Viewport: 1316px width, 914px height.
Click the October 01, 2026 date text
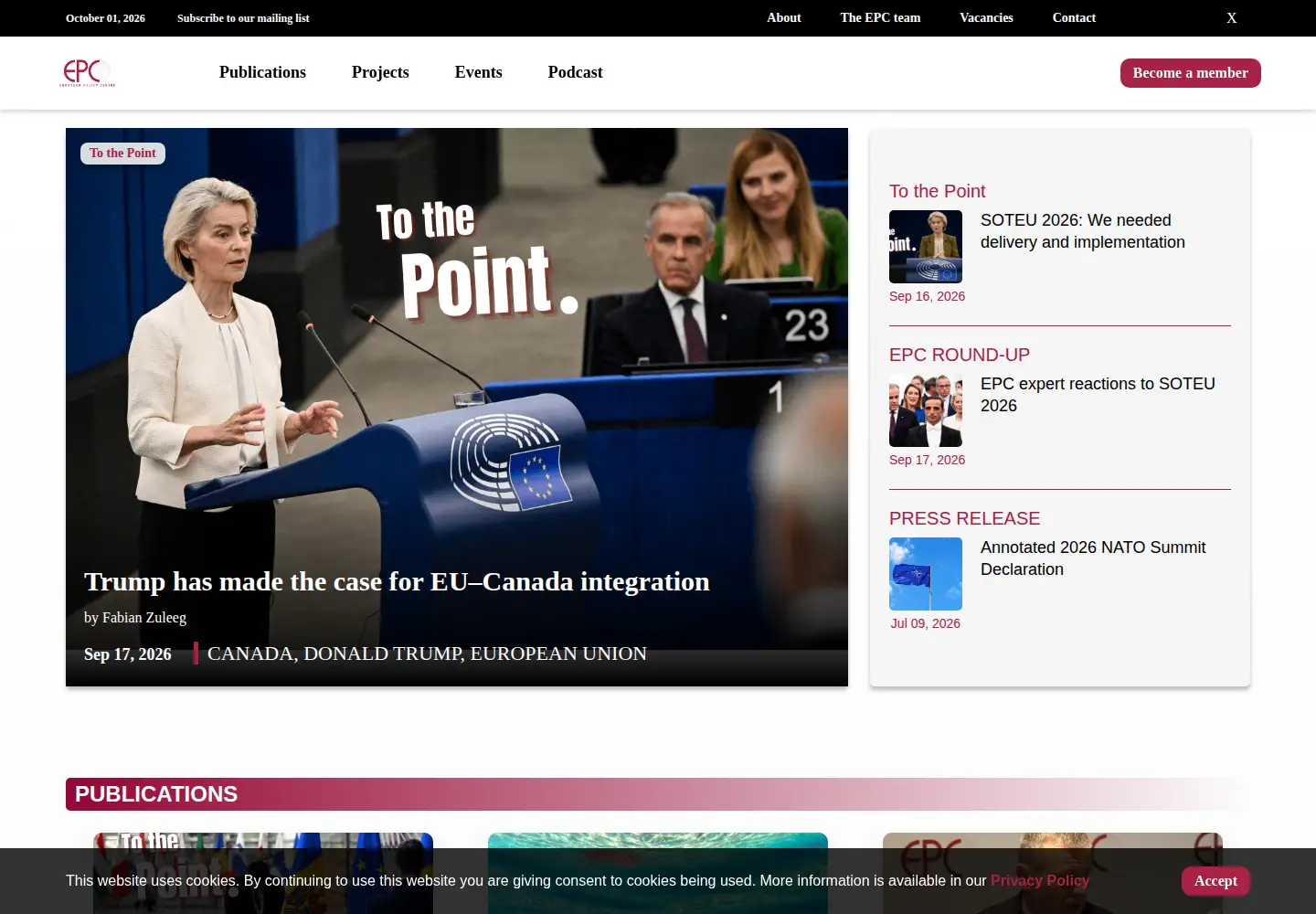coord(105,18)
